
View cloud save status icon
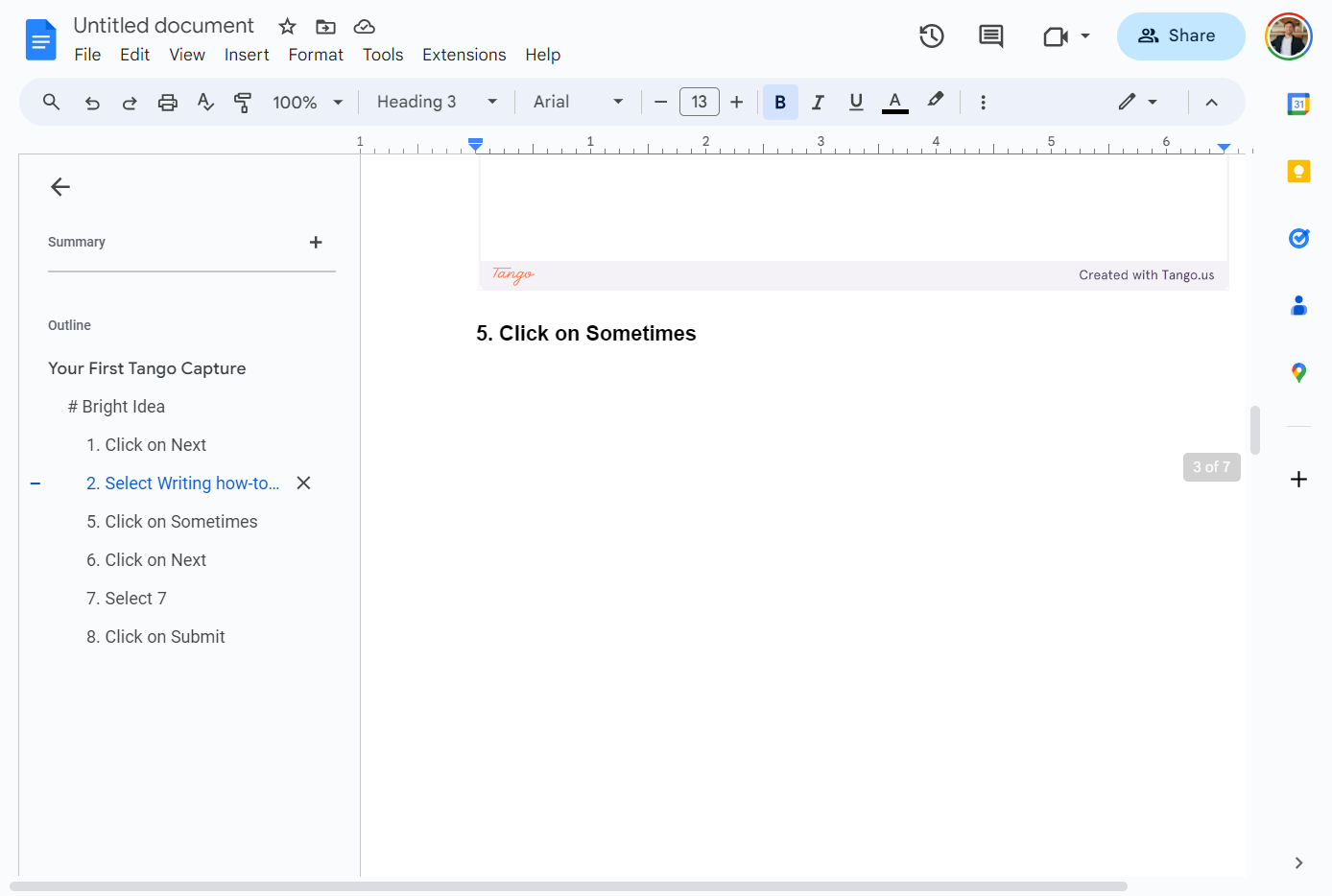tap(364, 26)
